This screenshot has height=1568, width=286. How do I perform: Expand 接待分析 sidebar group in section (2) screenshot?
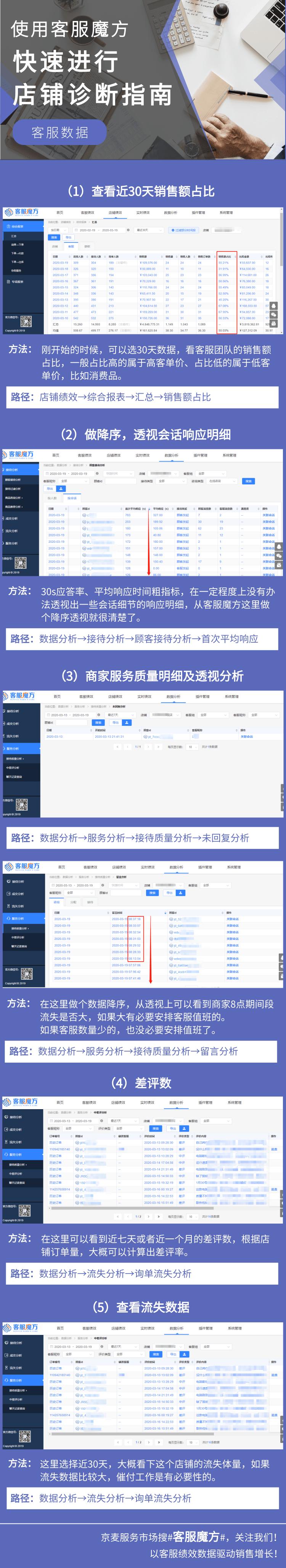tap(21, 470)
